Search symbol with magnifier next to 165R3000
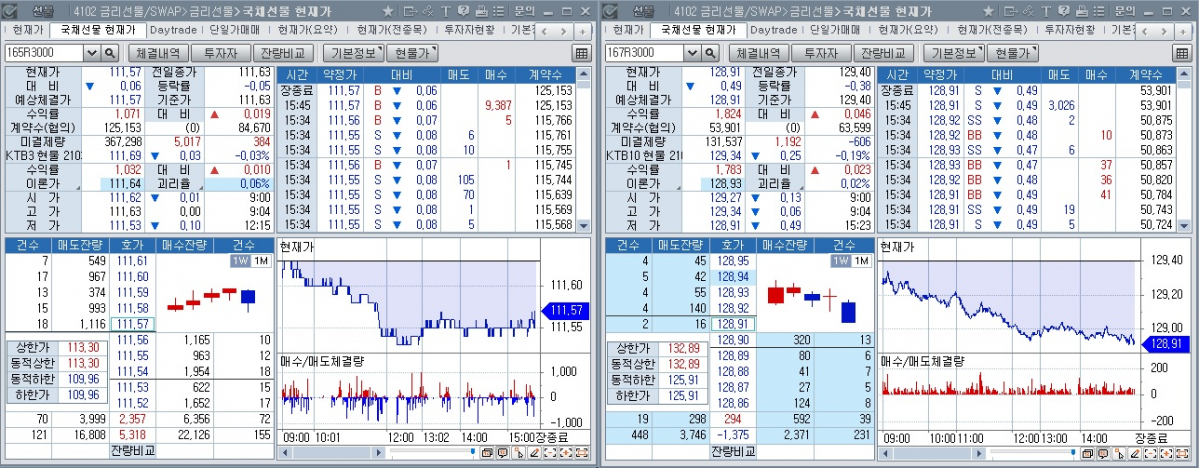1199x468 pixels. tap(109, 53)
